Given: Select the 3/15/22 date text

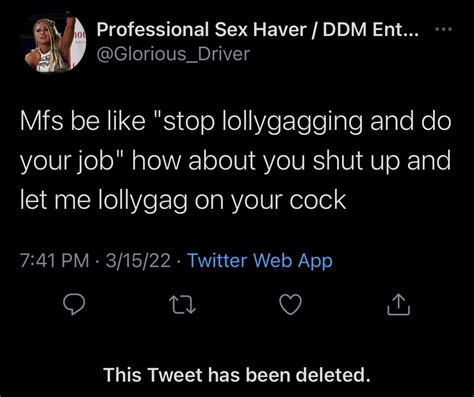Looking at the screenshot, I should tap(138, 261).
